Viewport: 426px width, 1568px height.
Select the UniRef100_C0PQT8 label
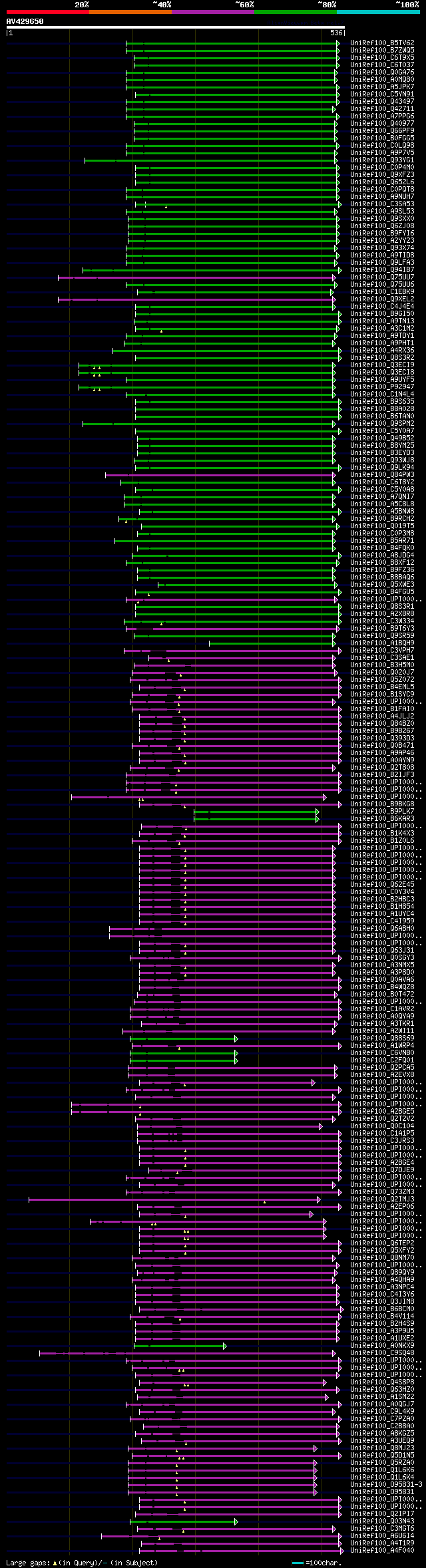click(x=382, y=190)
